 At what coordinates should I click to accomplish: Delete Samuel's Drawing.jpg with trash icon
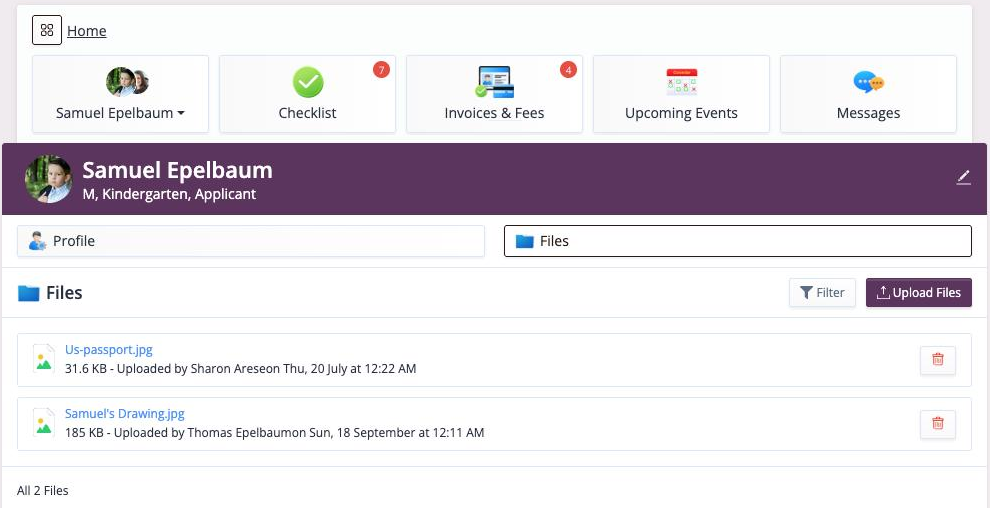click(938, 424)
